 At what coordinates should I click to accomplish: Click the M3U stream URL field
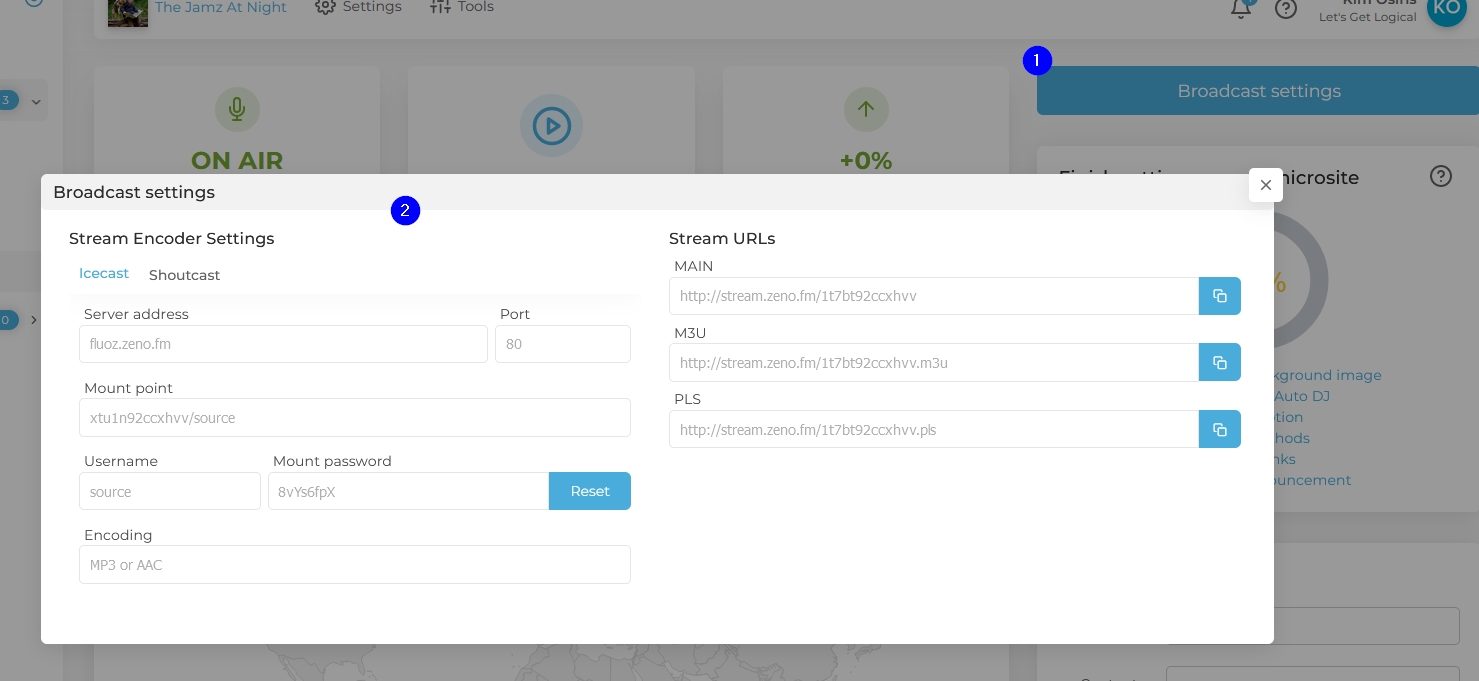934,362
